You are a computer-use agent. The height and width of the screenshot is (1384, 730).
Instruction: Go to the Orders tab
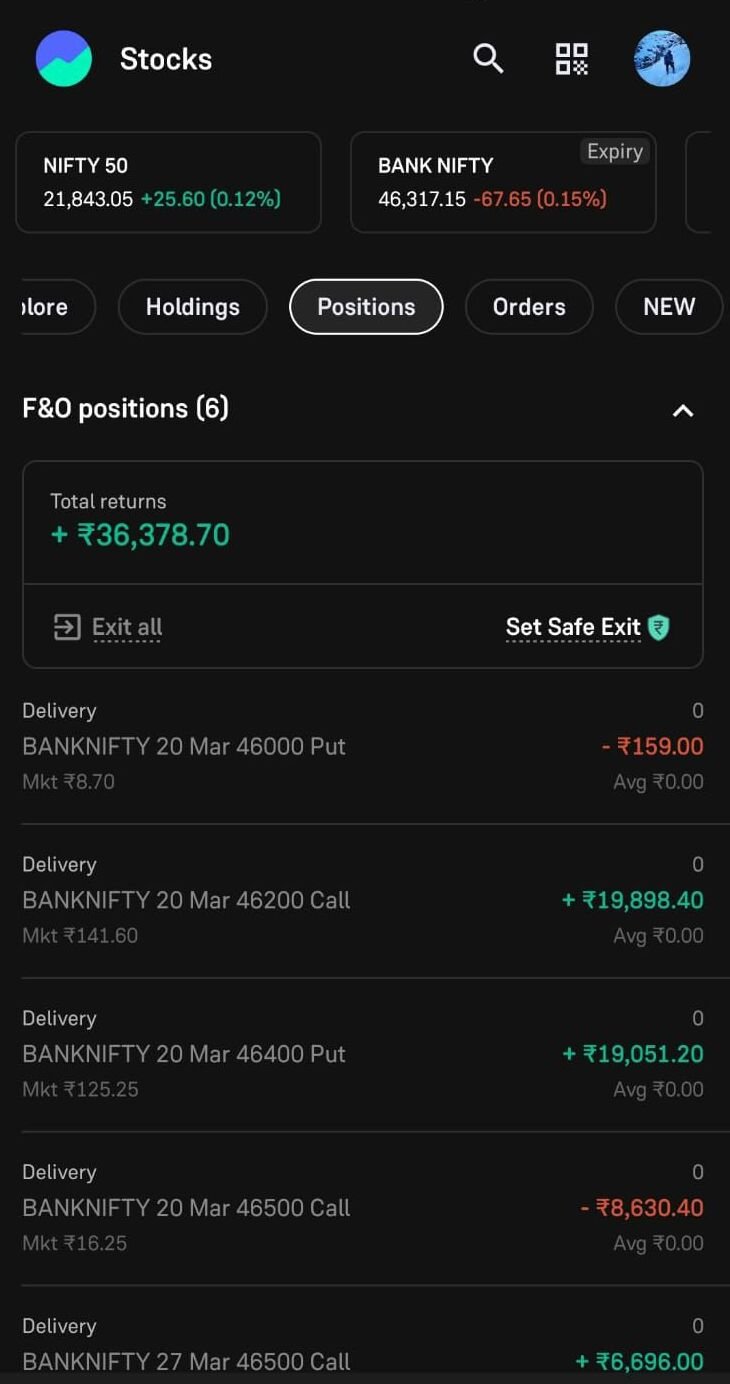pyautogui.click(x=529, y=307)
